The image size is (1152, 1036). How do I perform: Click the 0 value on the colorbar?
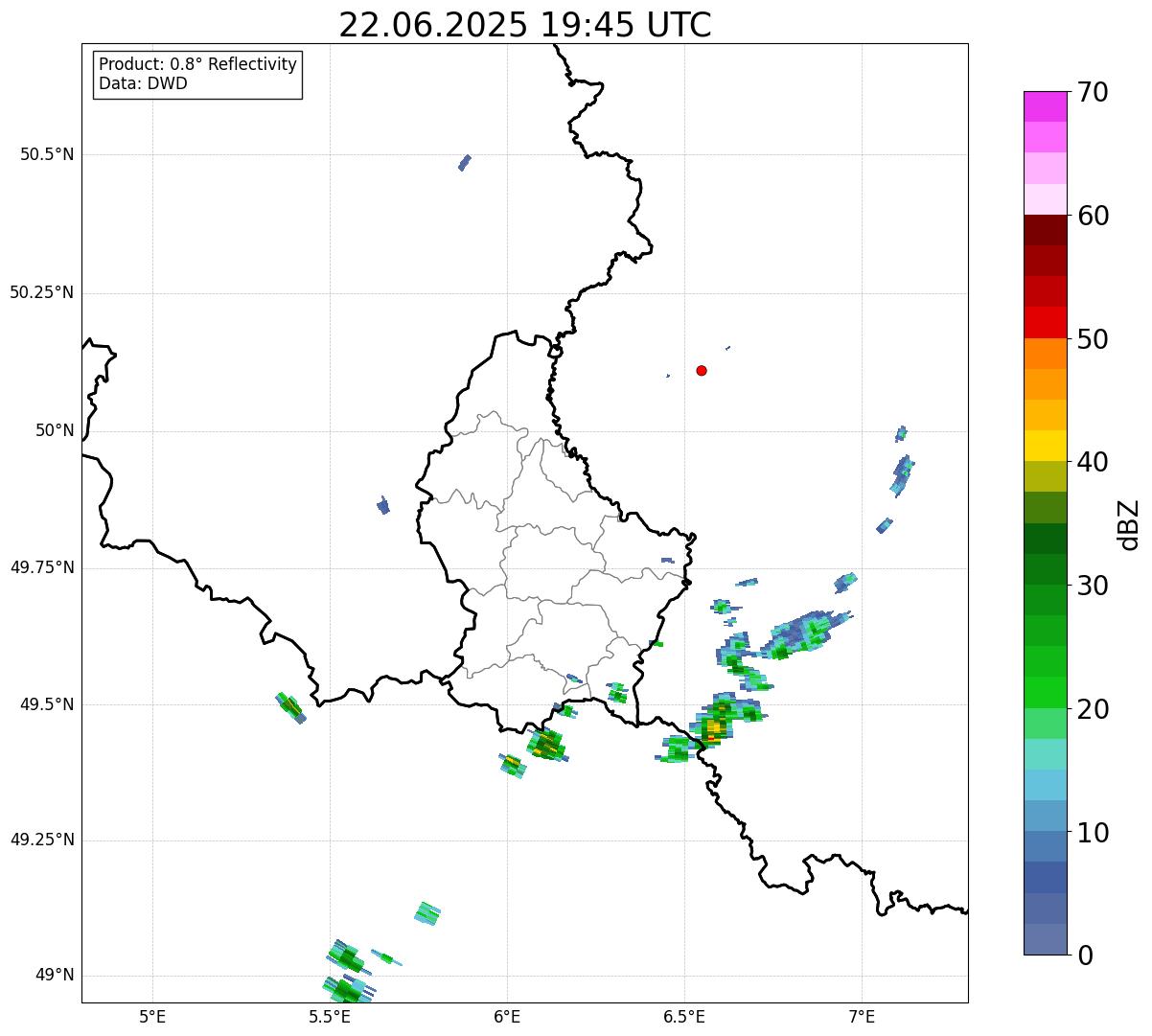[x=1085, y=955]
